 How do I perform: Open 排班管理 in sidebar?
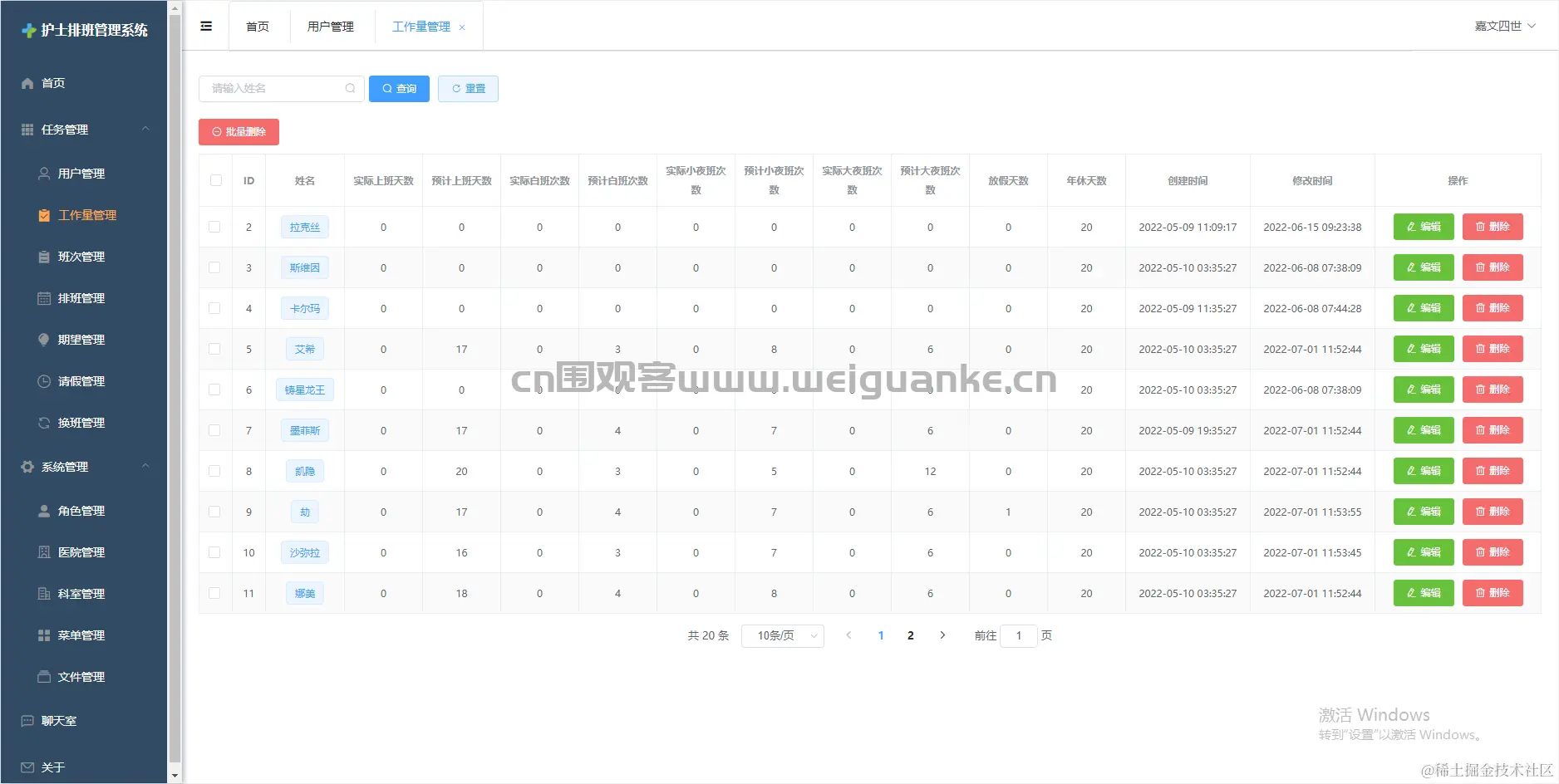point(83,298)
